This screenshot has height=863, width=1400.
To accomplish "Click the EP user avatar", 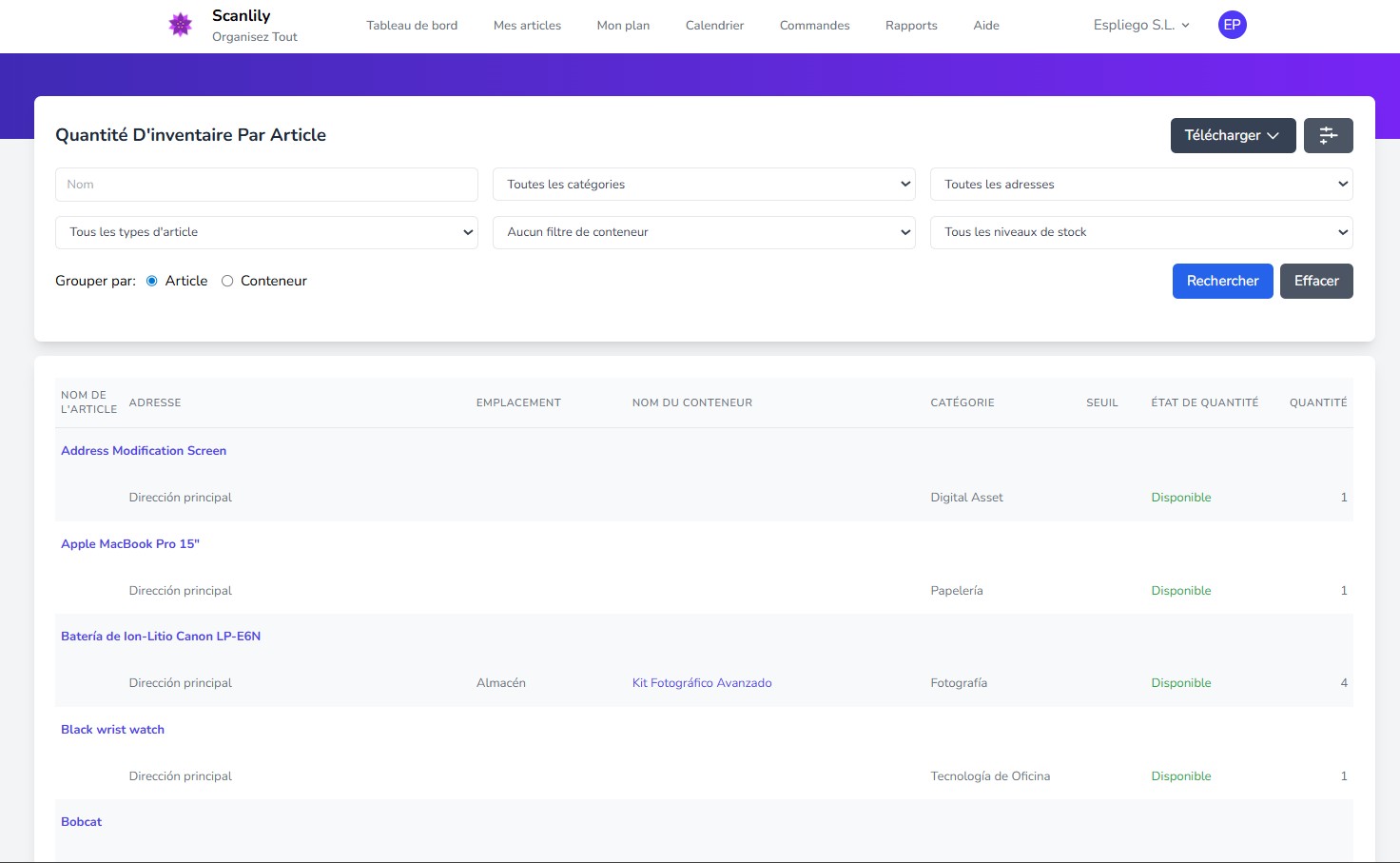I will 1232,25.
